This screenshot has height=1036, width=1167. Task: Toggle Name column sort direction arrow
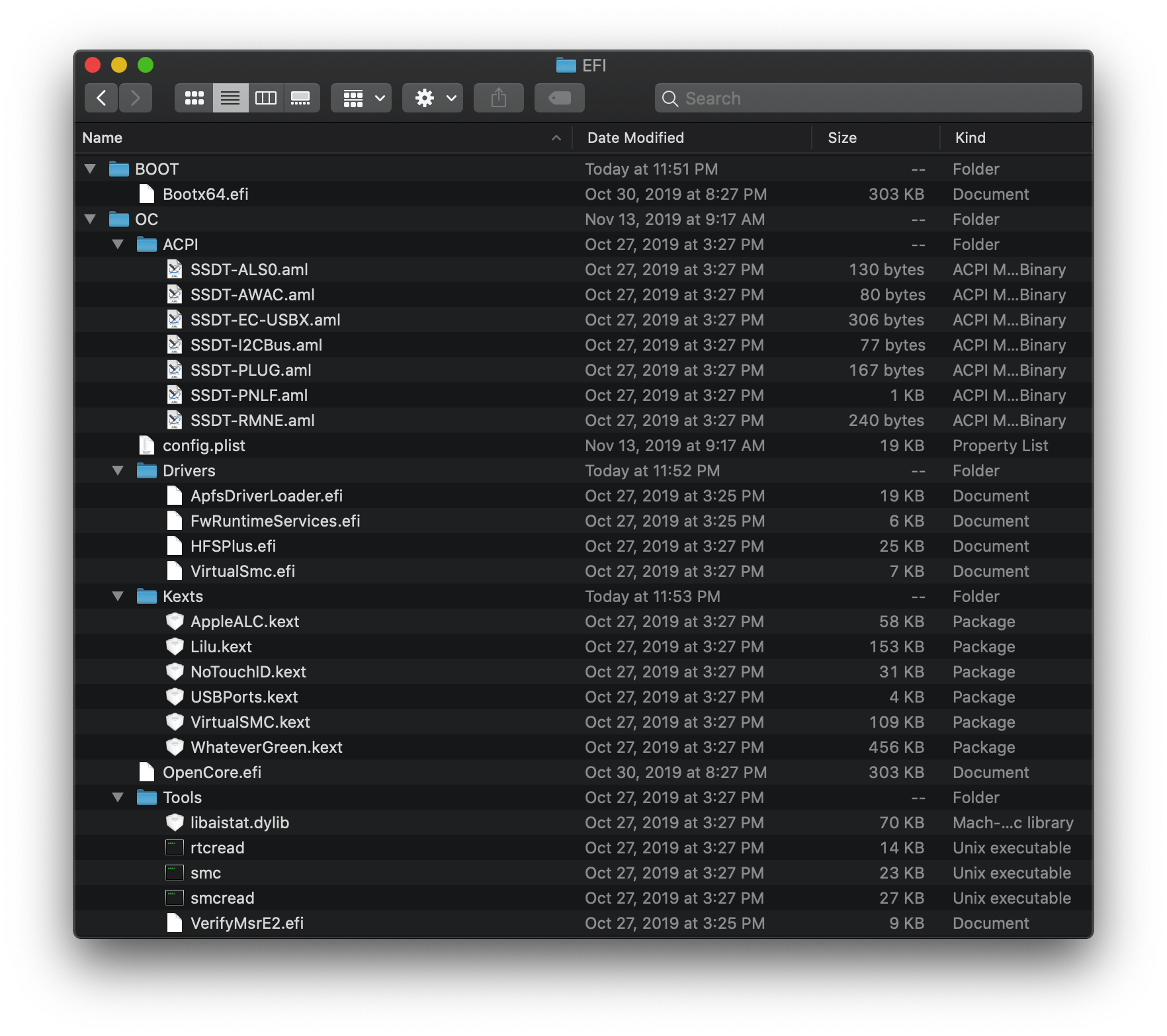pos(556,138)
